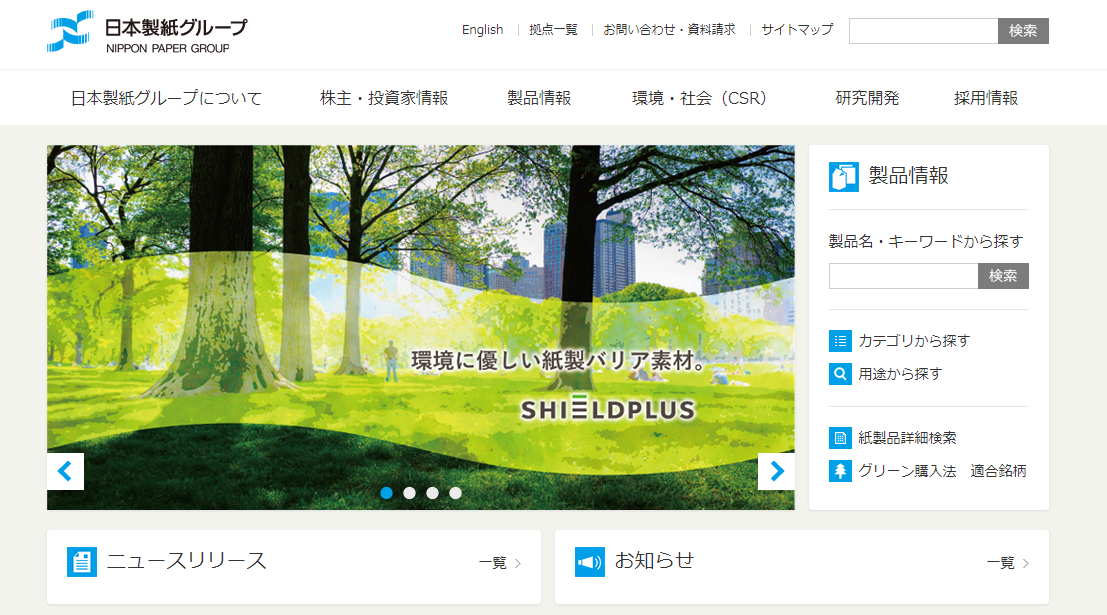This screenshot has width=1107, height=615.
Task: Open 紙製品詳細検索 link
Action: 907,438
